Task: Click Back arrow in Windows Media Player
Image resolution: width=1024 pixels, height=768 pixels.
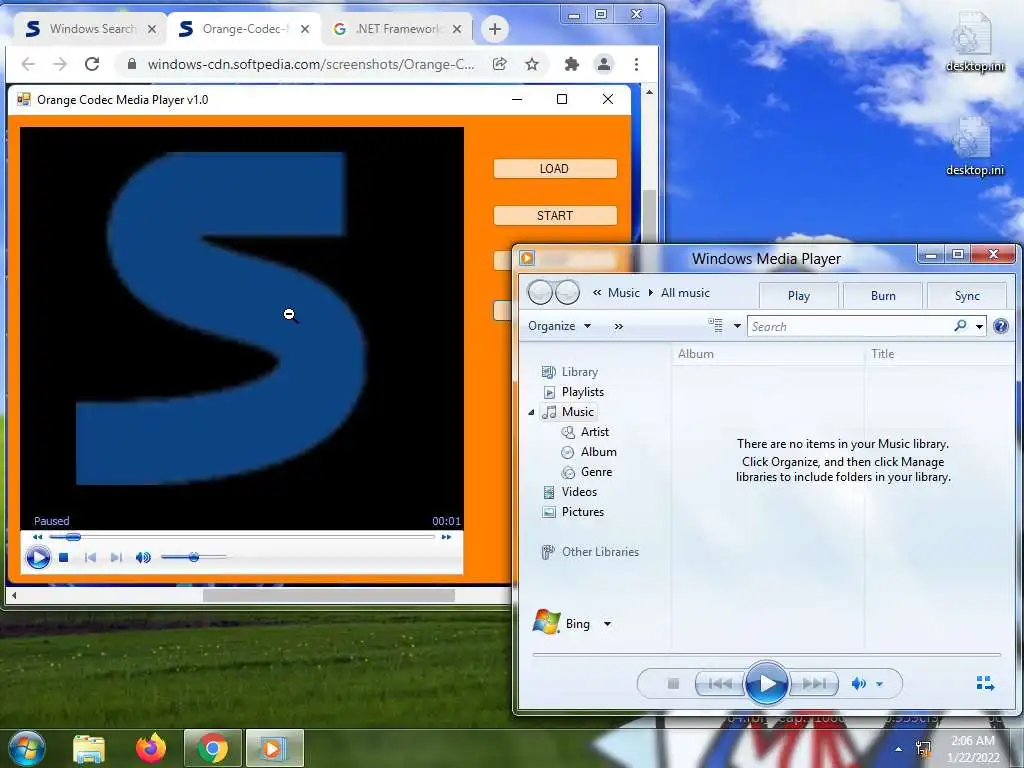Action: point(540,293)
